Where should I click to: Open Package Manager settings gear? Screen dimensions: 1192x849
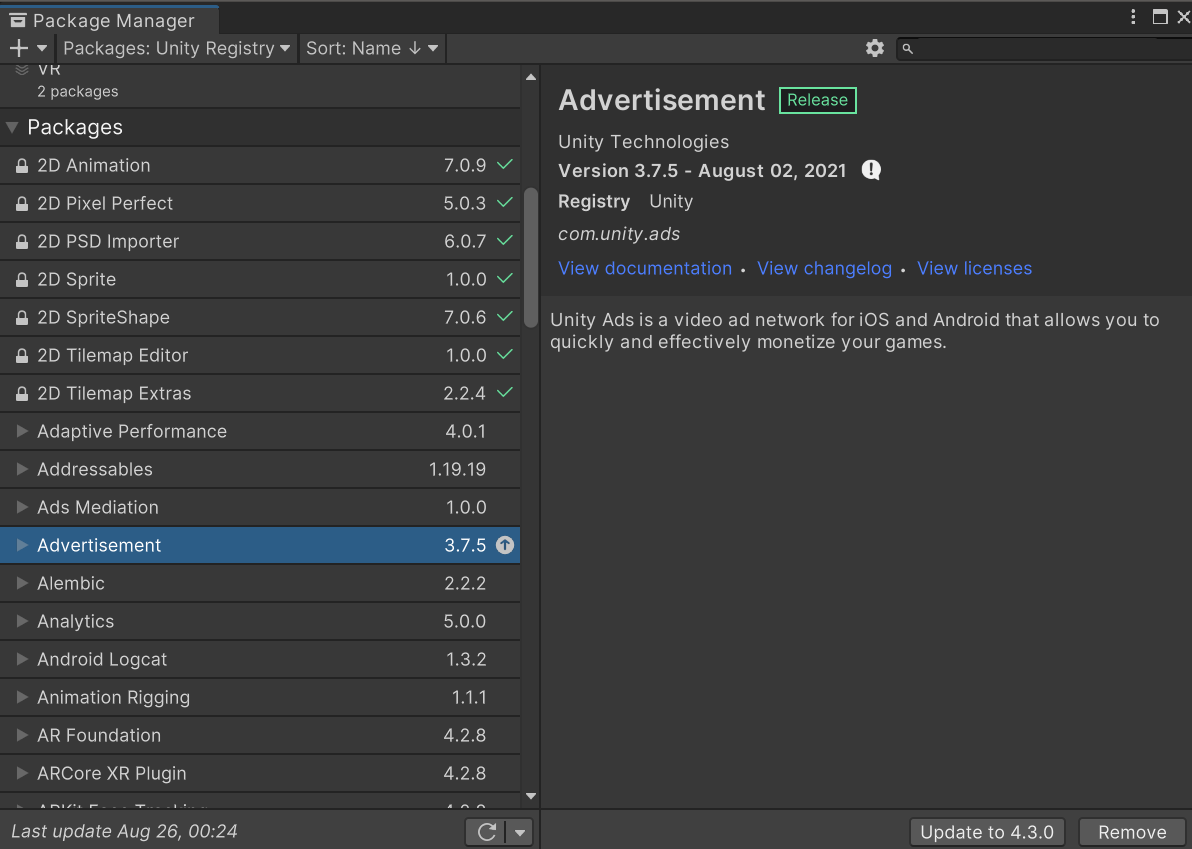875,48
